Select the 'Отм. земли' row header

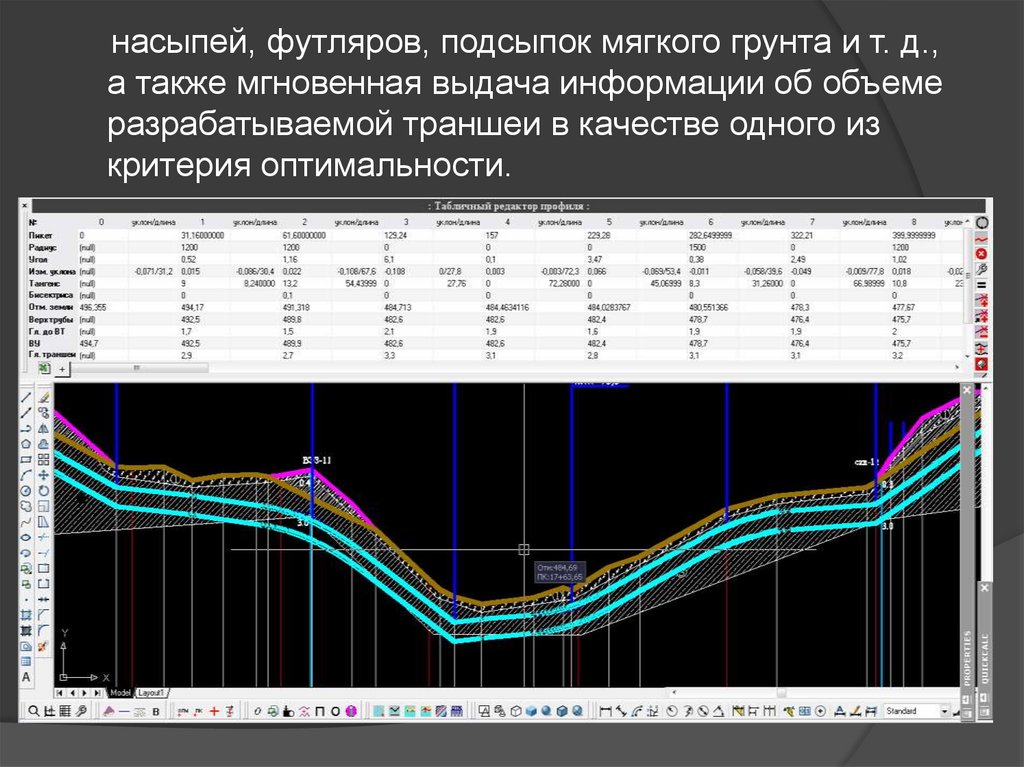pyautogui.click(x=51, y=307)
